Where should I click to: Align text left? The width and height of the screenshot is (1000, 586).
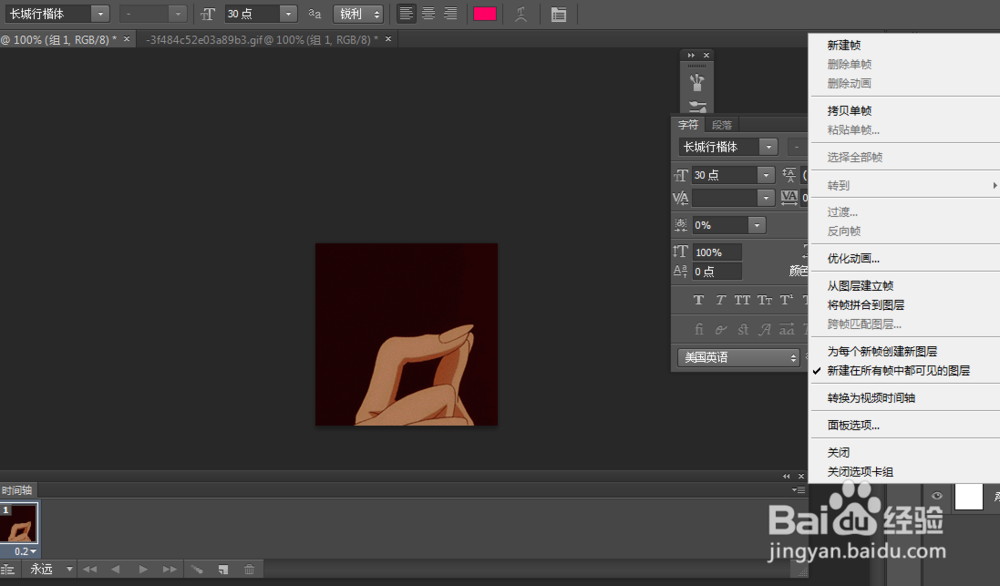coord(406,13)
